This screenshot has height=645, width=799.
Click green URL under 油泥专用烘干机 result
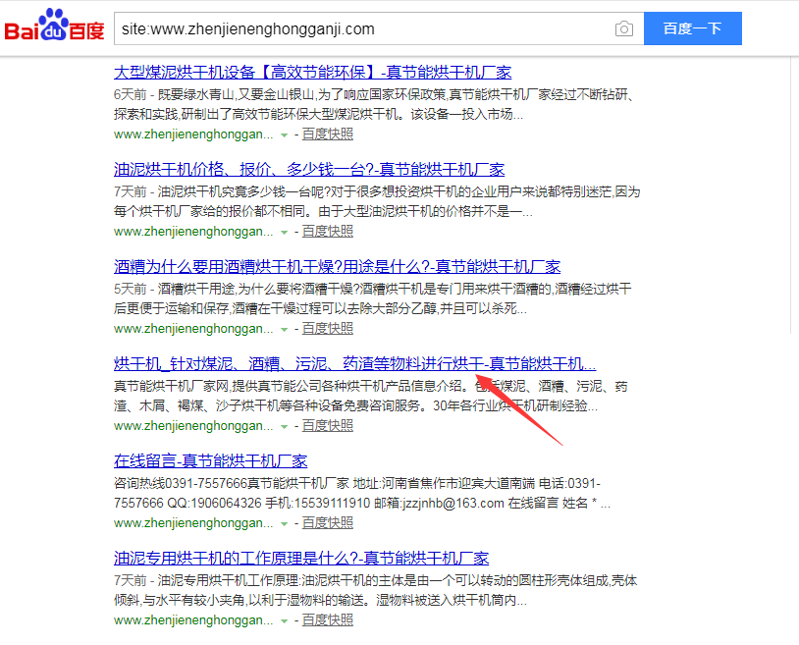click(194, 620)
